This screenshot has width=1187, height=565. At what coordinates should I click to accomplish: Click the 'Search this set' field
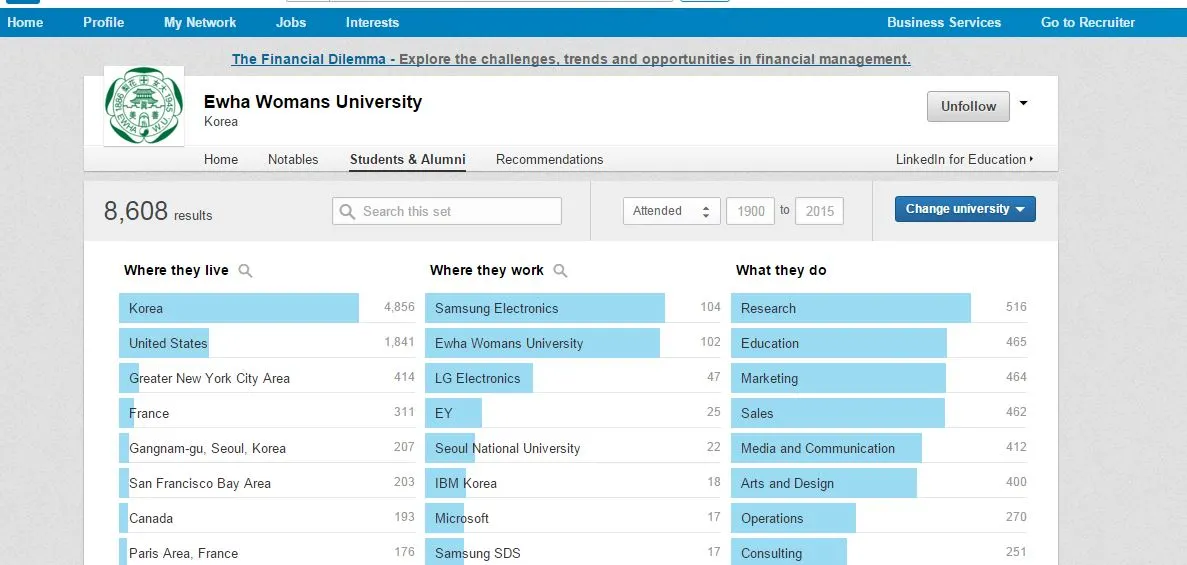point(457,211)
